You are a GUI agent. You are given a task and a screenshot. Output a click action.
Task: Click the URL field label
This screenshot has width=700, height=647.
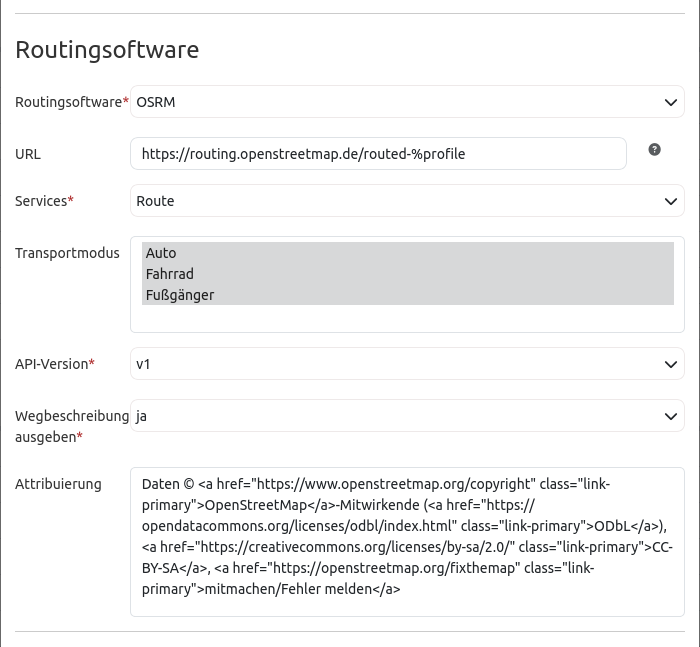coord(28,154)
